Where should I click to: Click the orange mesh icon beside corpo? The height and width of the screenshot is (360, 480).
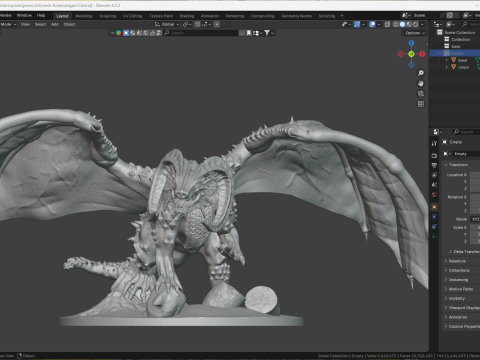pyautogui.click(x=453, y=67)
